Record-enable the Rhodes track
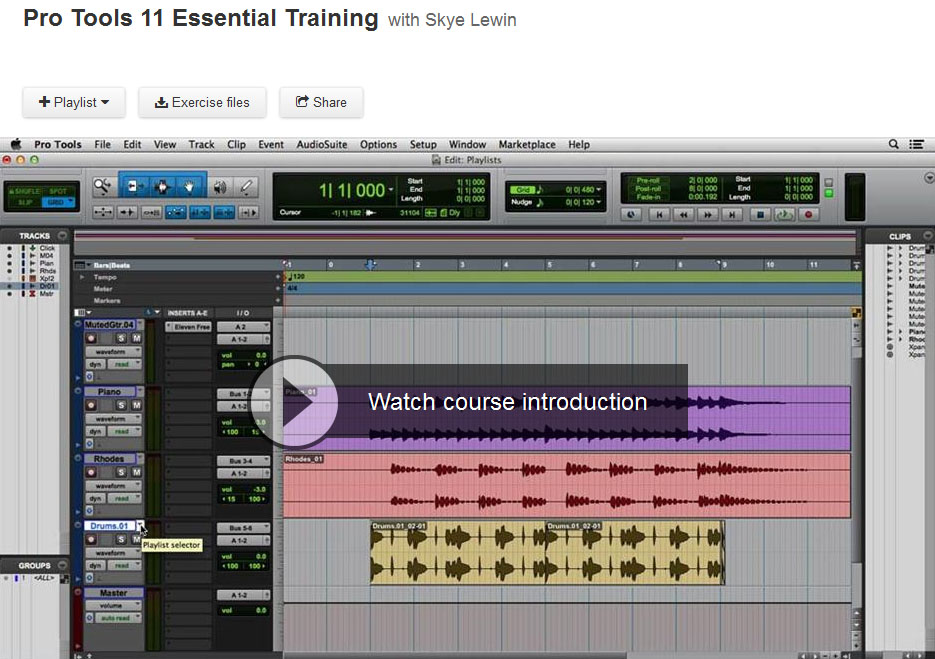Screen dimensions: 935x659 91,472
